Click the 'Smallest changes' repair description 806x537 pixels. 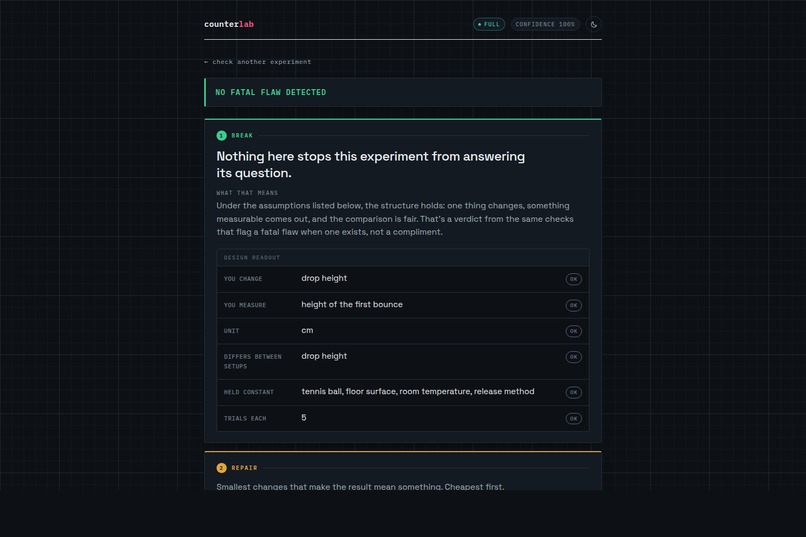tap(360, 487)
